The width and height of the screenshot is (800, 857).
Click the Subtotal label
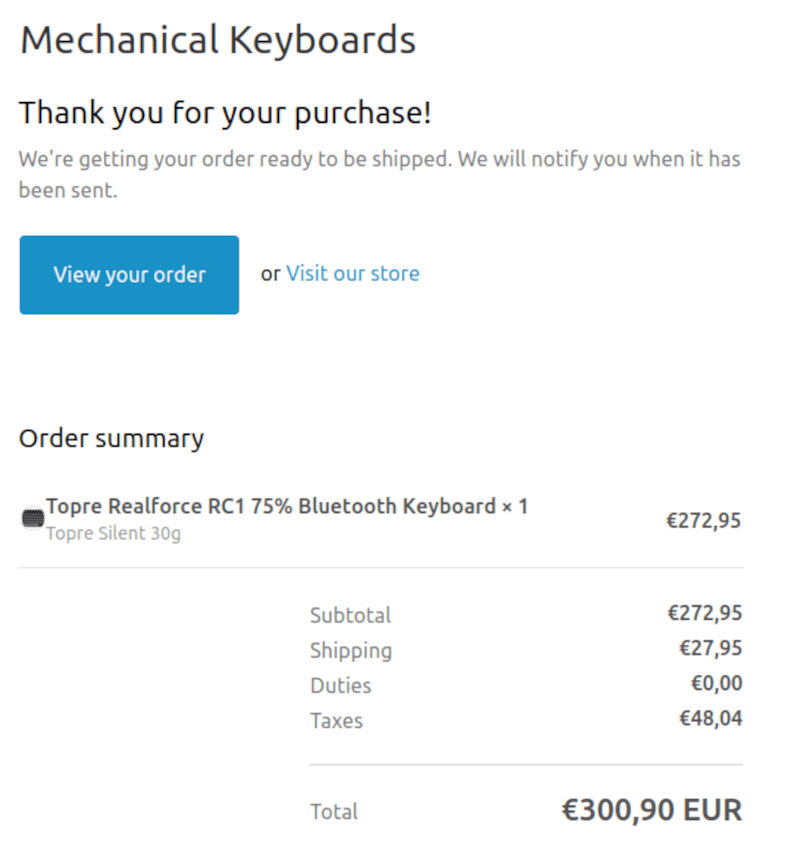click(x=350, y=615)
